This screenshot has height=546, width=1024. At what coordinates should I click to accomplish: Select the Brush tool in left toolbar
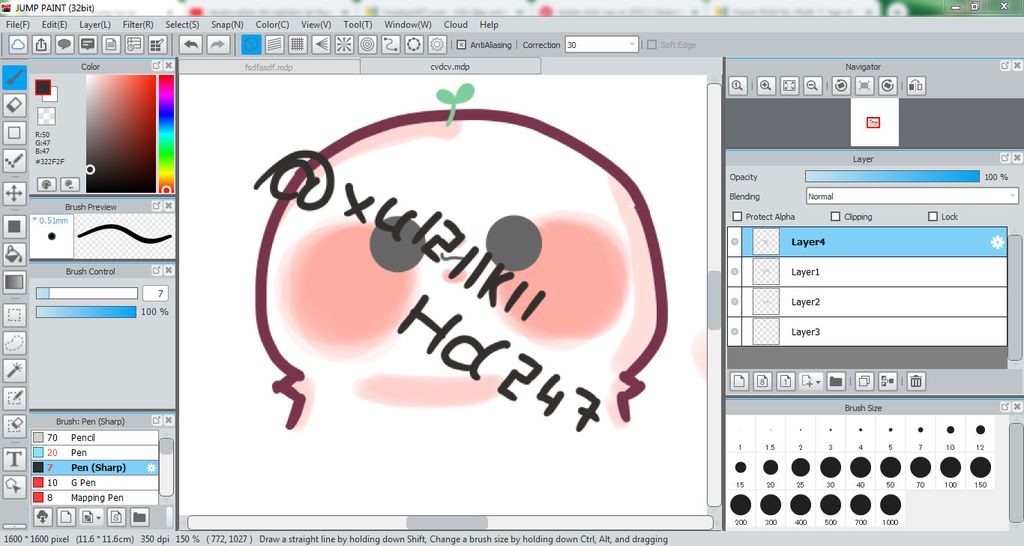point(14,78)
